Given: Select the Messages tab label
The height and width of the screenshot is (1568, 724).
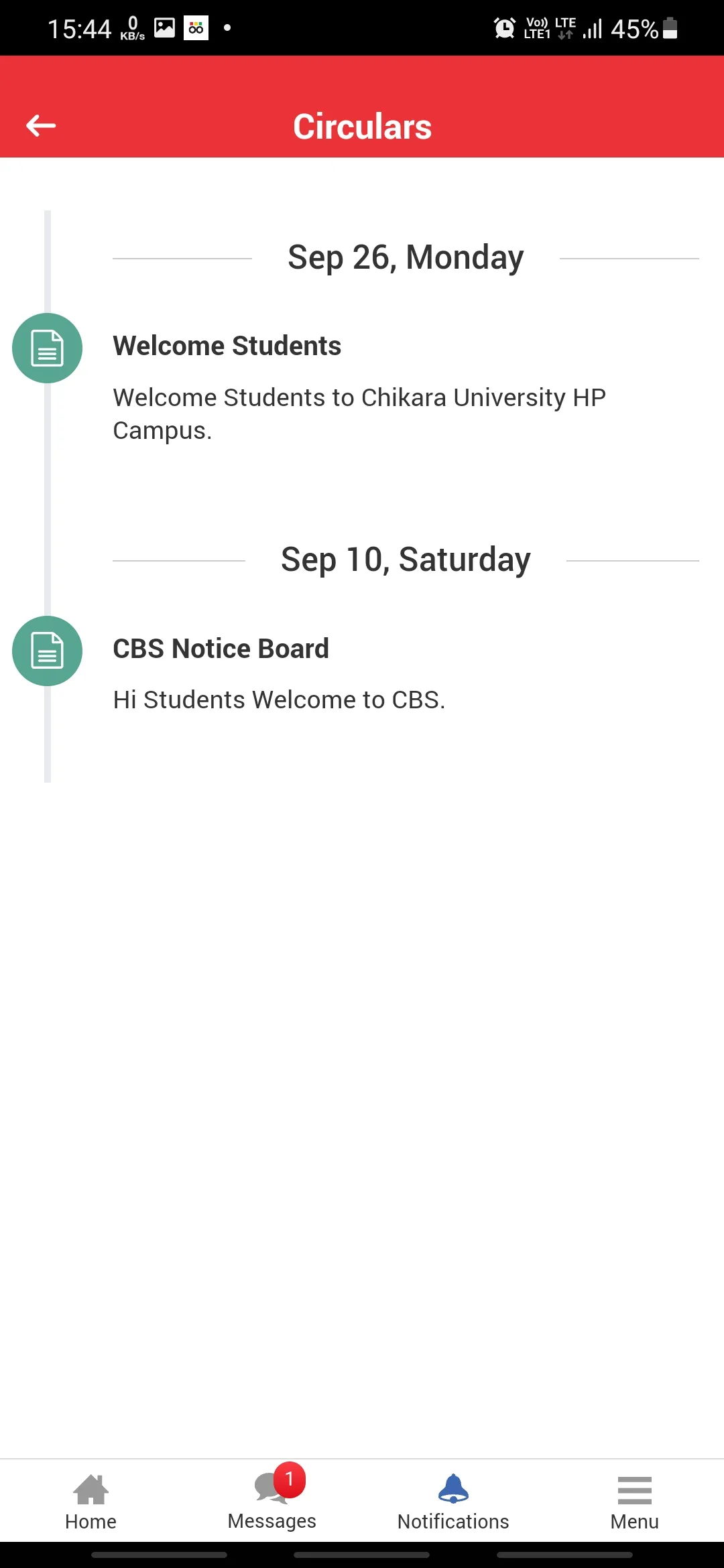Looking at the screenshot, I should pos(271,1521).
